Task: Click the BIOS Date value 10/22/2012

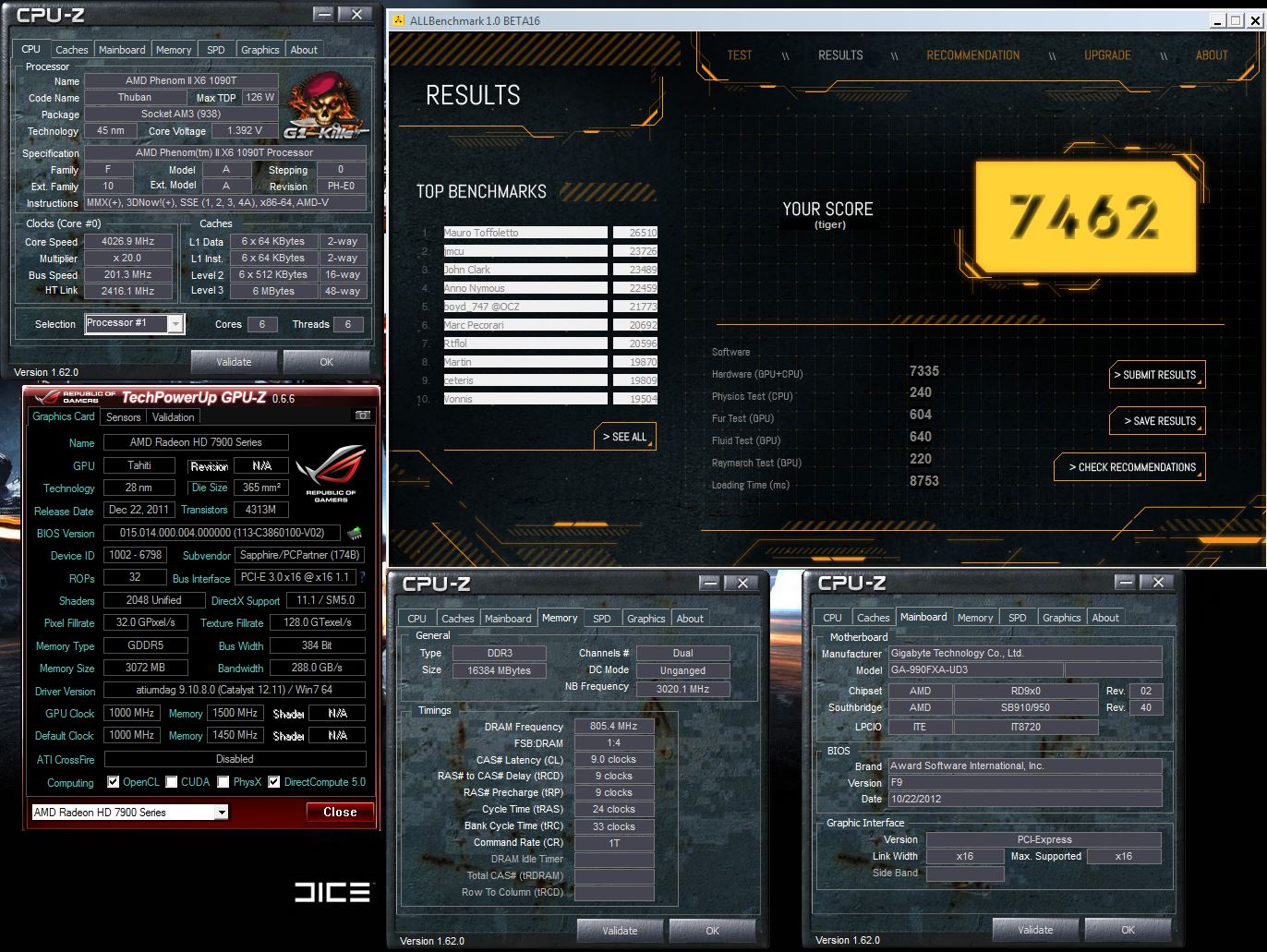Action: point(1025,800)
